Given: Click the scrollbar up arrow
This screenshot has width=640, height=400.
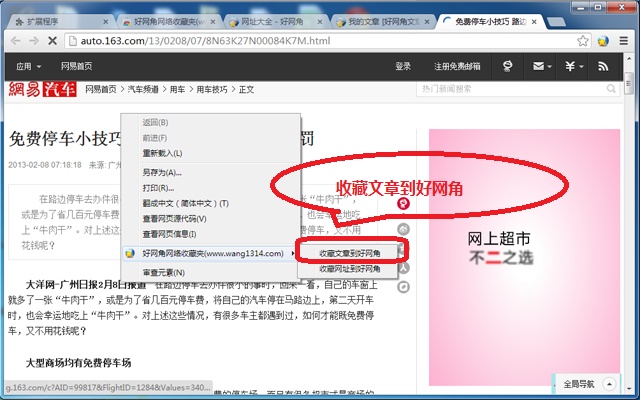Looking at the screenshot, I should (x=629, y=60).
